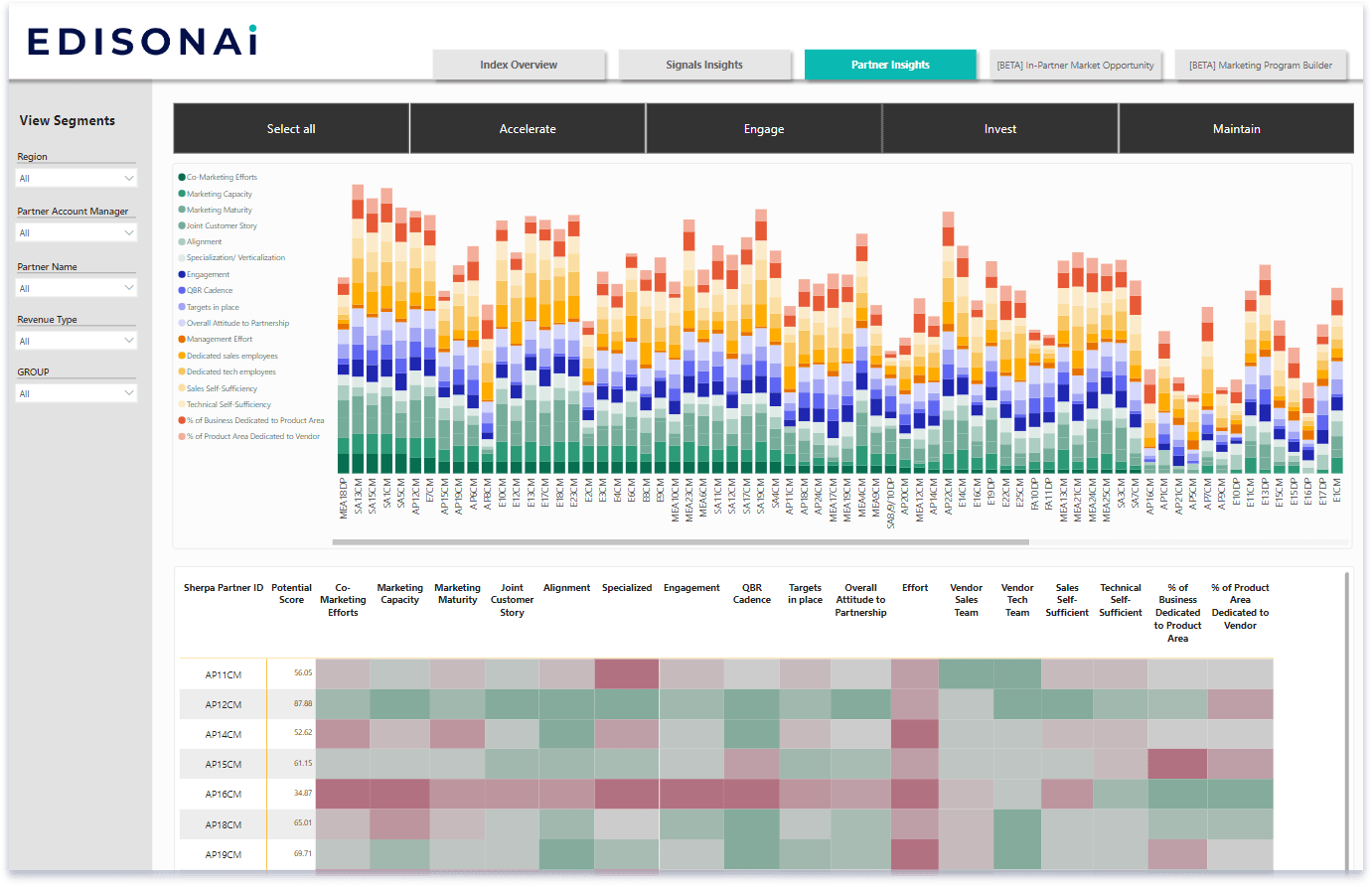Select the AP16CM row in the table
This screenshot has height=887, width=1372.
(x=224, y=795)
